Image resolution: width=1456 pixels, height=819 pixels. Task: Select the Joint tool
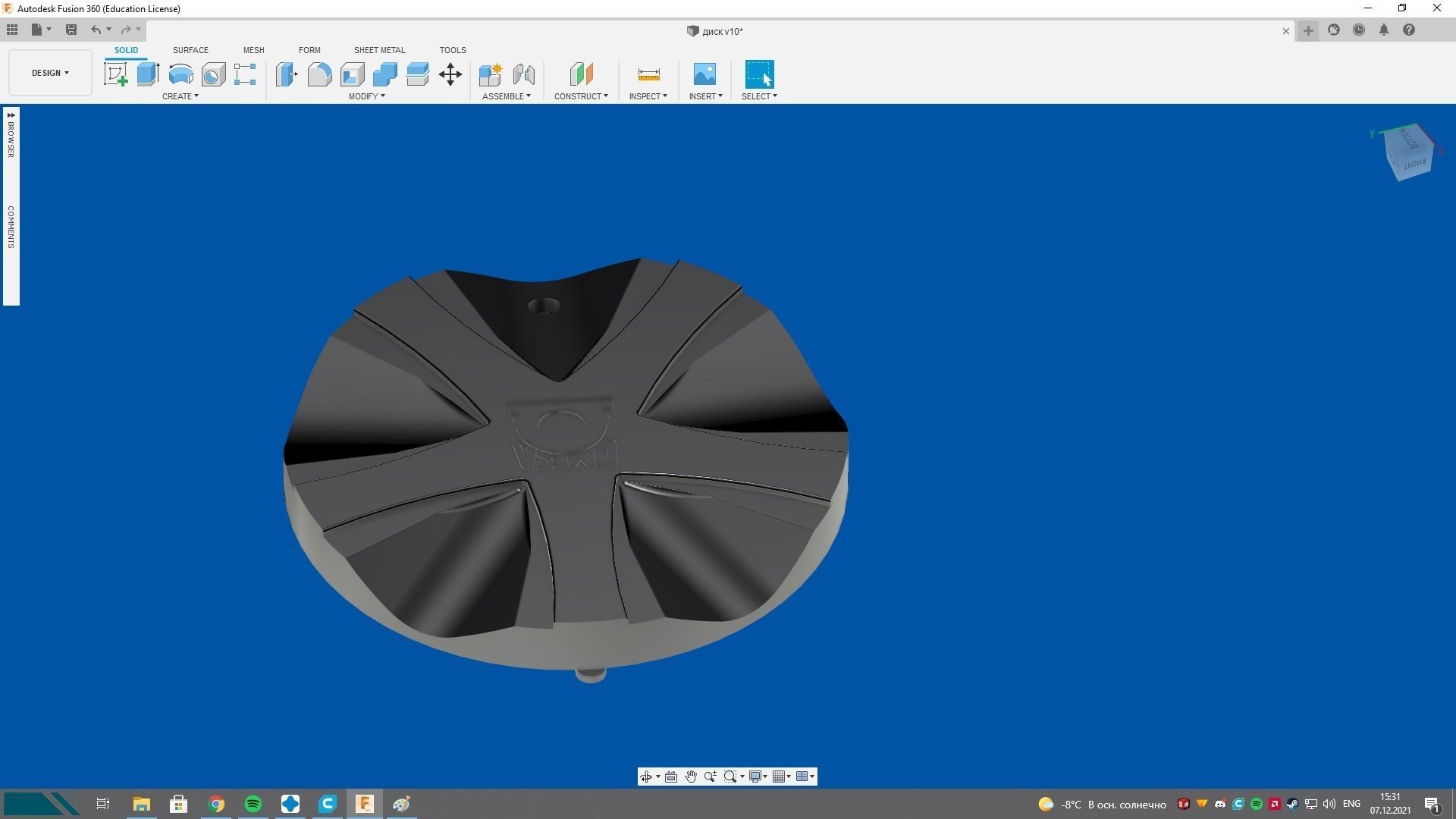click(523, 74)
